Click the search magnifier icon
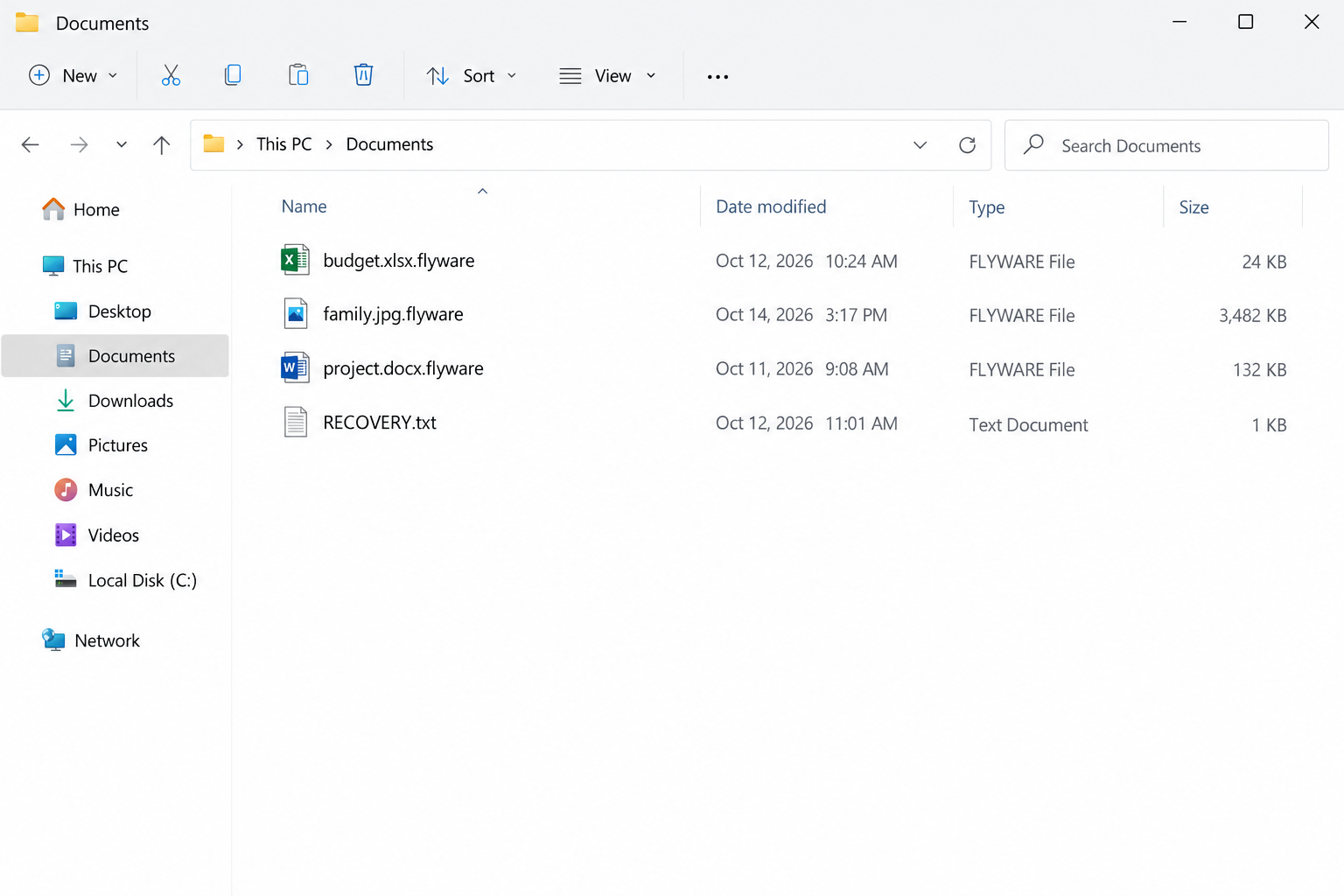 1033,144
